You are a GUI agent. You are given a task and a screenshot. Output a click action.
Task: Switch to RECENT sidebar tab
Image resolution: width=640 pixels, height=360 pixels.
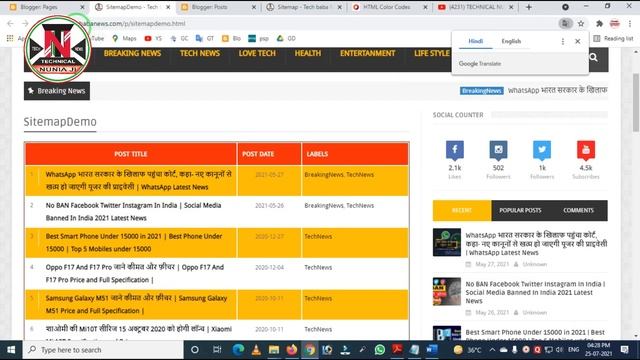pyautogui.click(x=462, y=210)
